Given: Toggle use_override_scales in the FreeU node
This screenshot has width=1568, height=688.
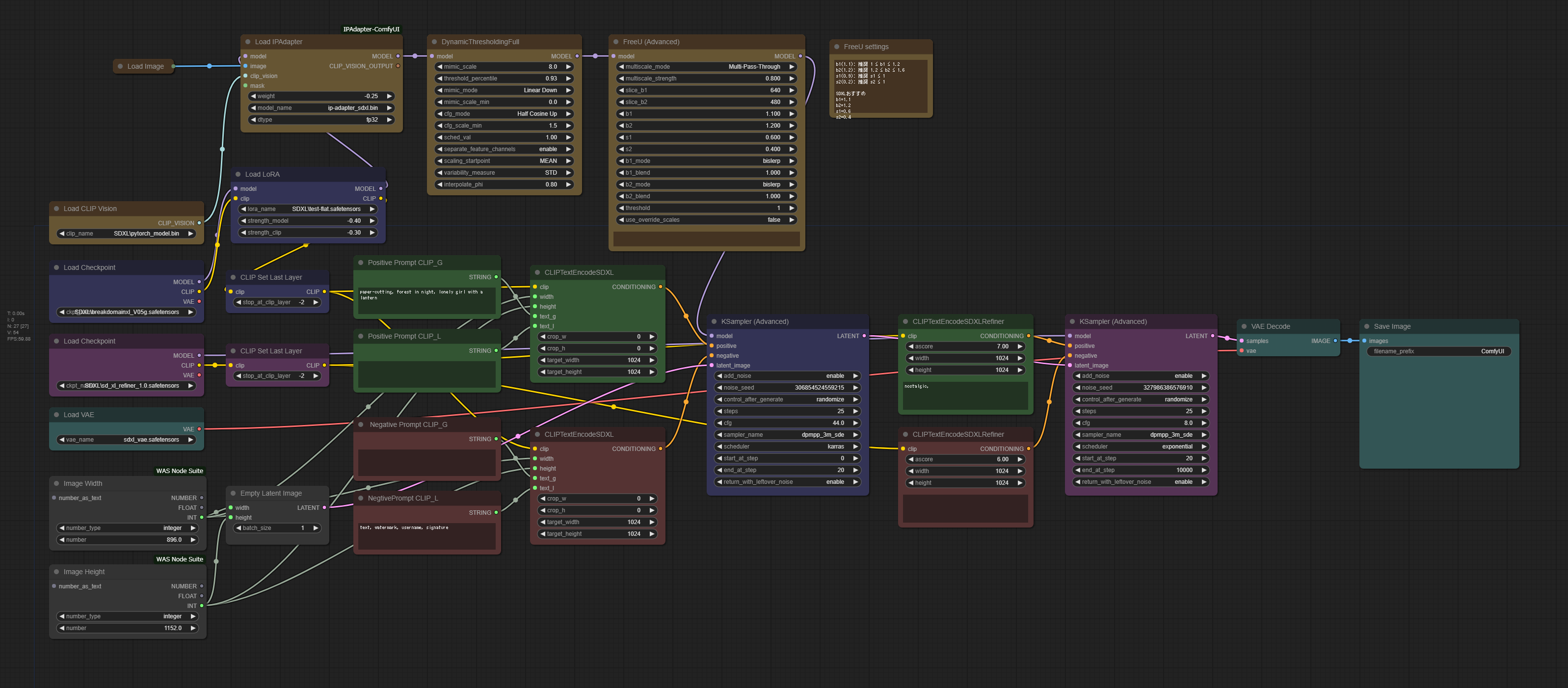Looking at the screenshot, I should pyautogui.click(x=706, y=220).
